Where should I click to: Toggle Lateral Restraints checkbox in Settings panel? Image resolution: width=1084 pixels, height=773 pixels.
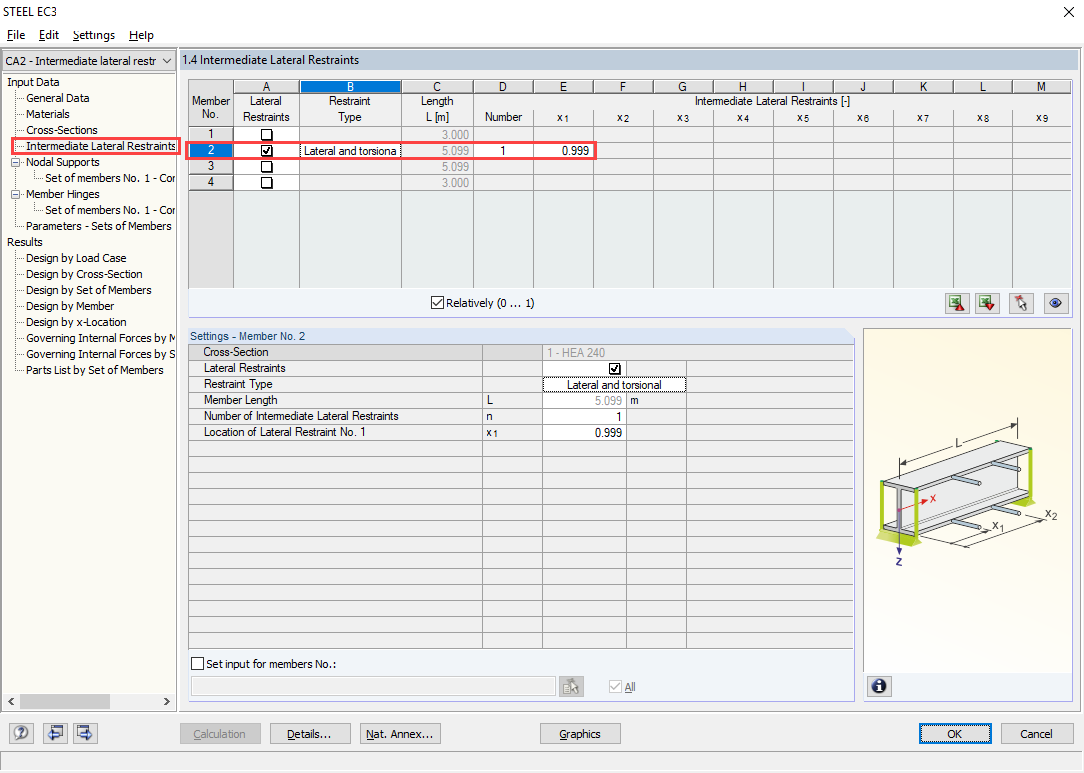click(615, 369)
